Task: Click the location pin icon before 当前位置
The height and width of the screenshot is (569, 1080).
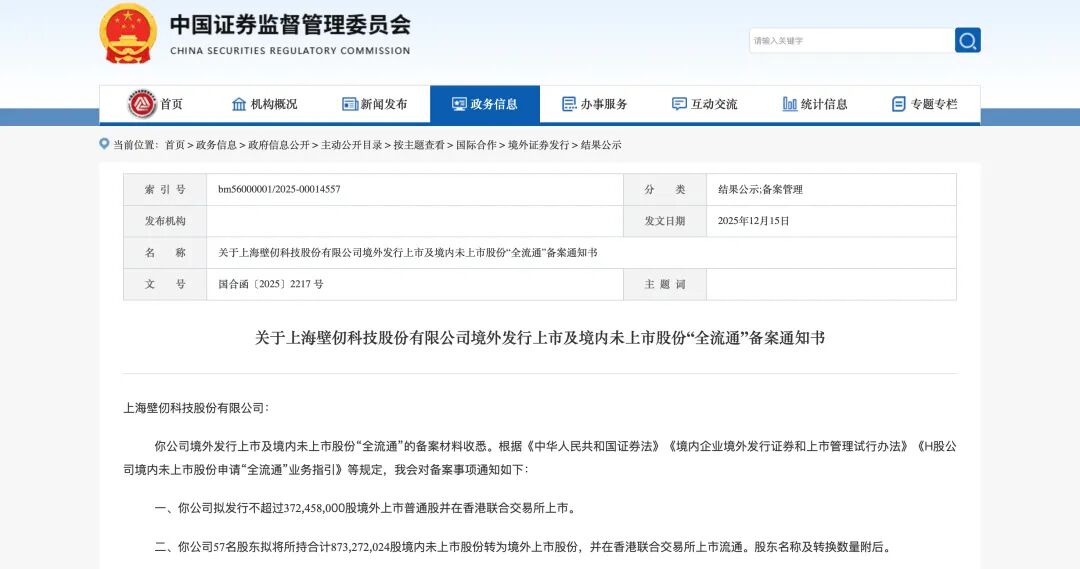Action: tap(104, 144)
